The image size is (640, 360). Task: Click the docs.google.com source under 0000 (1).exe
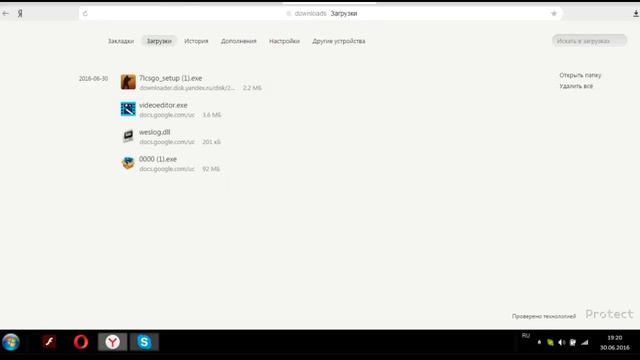point(167,169)
